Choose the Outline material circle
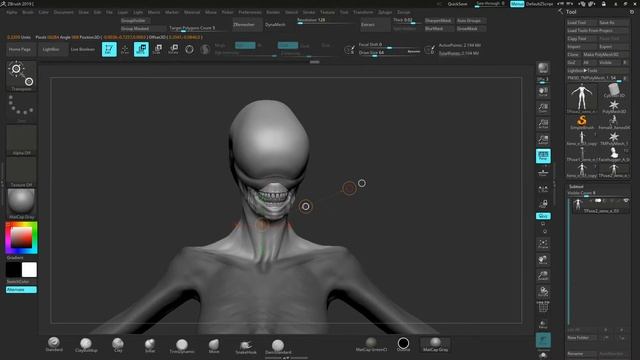 pos(403,344)
